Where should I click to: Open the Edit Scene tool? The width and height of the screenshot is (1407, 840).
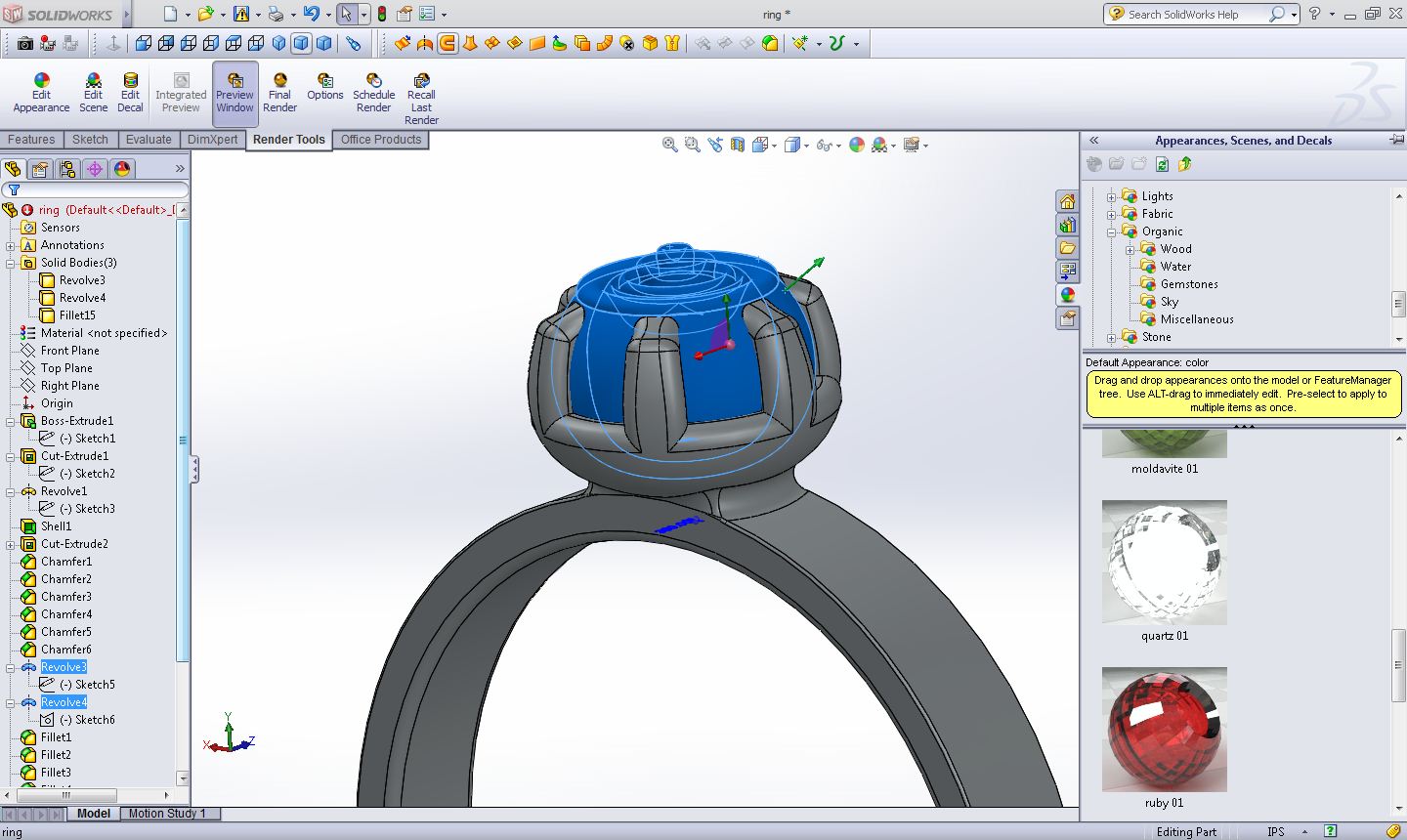click(93, 94)
